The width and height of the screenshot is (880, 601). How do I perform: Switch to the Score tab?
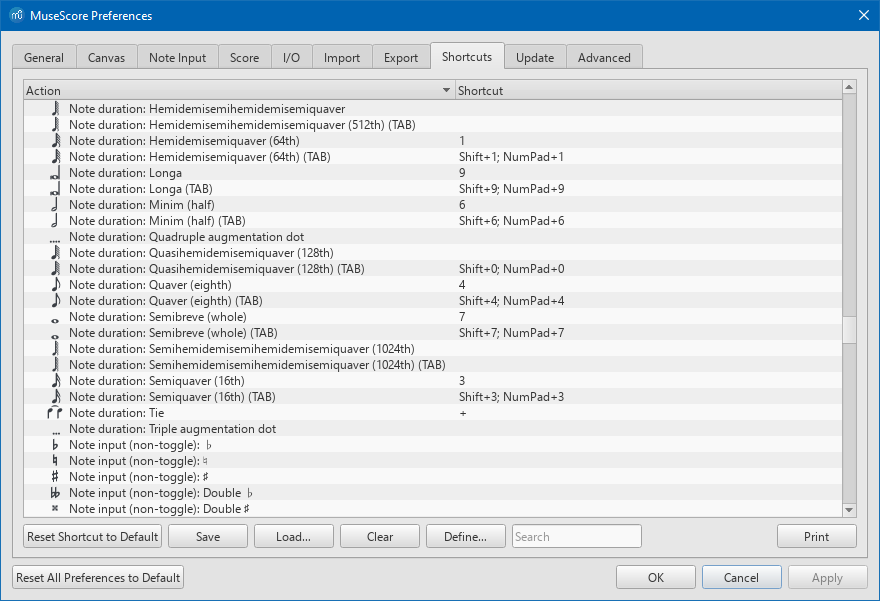pos(244,58)
